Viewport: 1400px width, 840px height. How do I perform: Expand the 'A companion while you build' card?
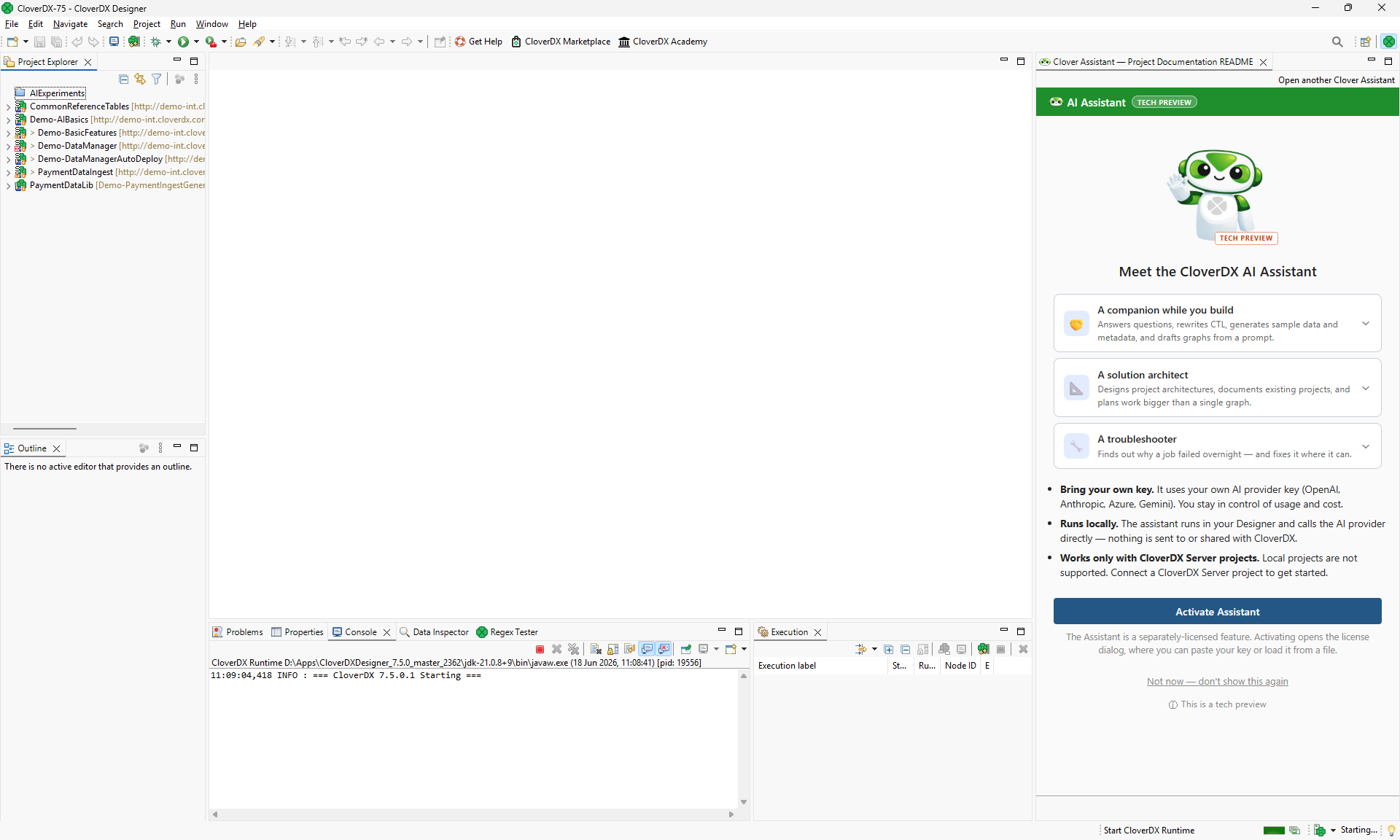pos(1366,324)
